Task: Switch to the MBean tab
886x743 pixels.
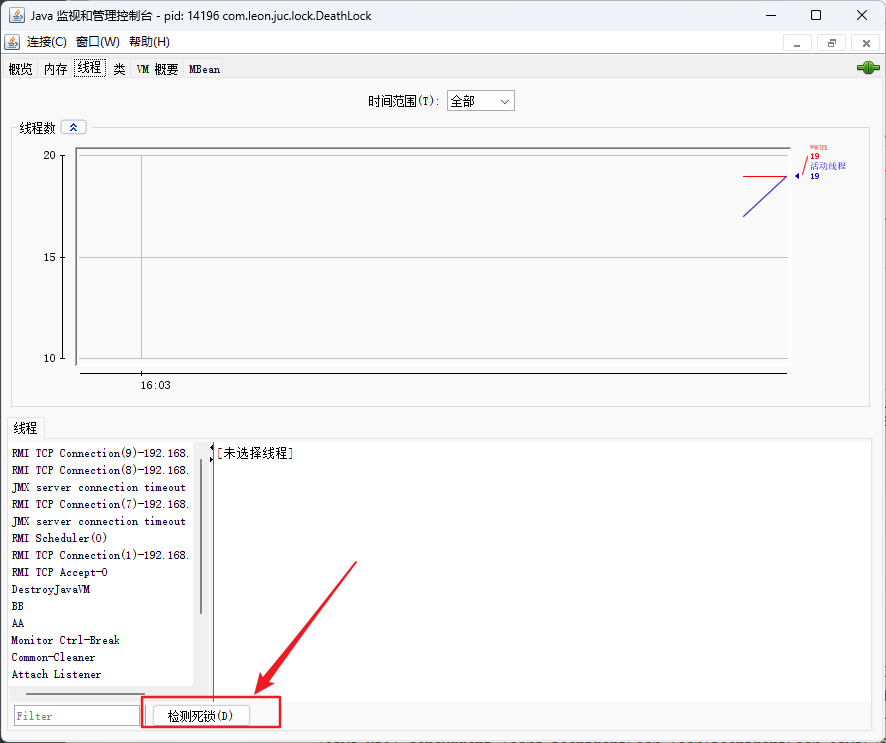Action: pos(204,69)
